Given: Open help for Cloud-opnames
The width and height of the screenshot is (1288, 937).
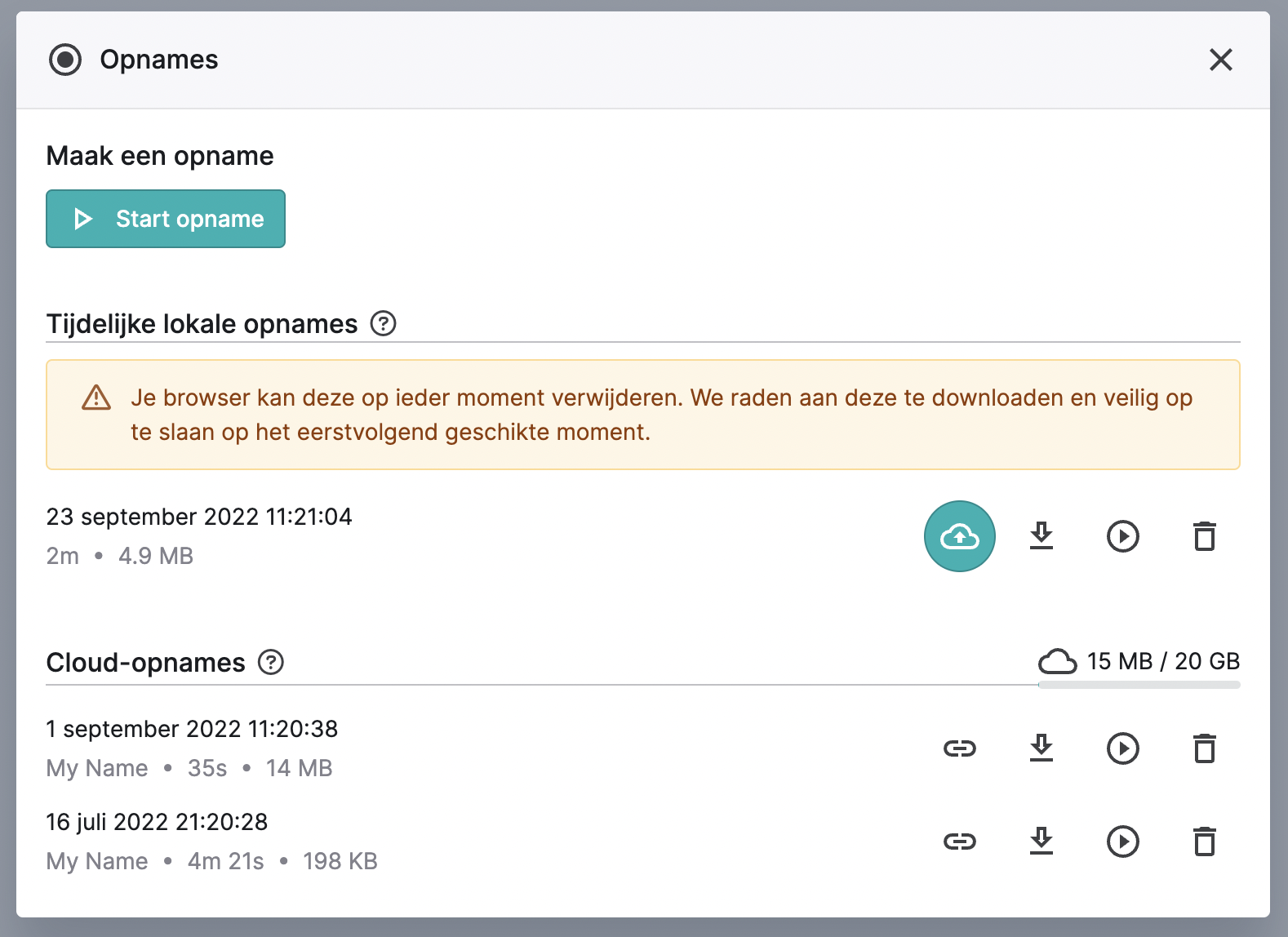Looking at the screenshot, I should (271, 662).
